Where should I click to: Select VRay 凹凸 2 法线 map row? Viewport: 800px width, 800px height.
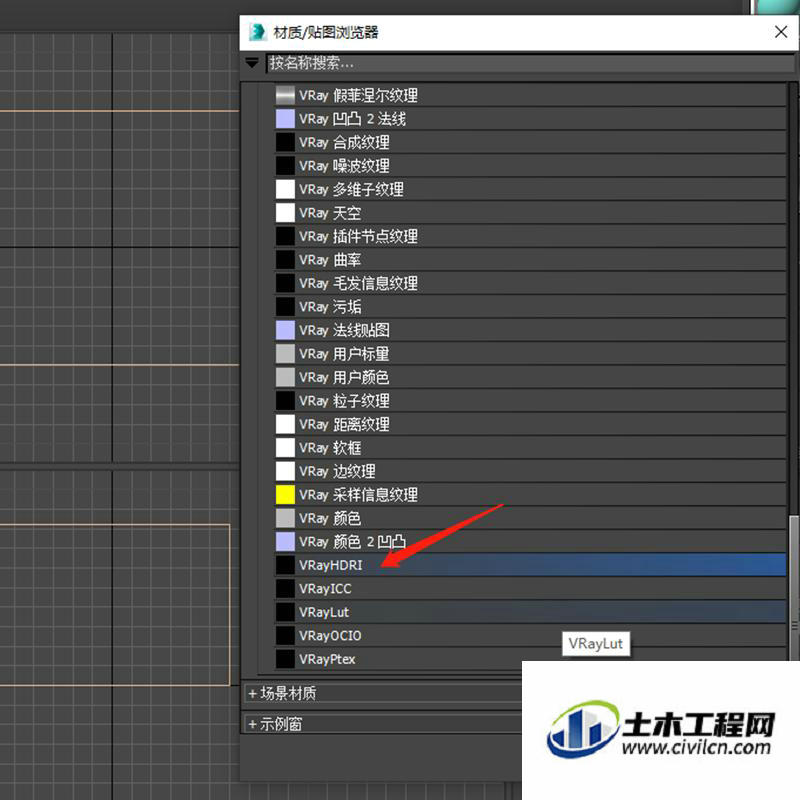(530, 119)
